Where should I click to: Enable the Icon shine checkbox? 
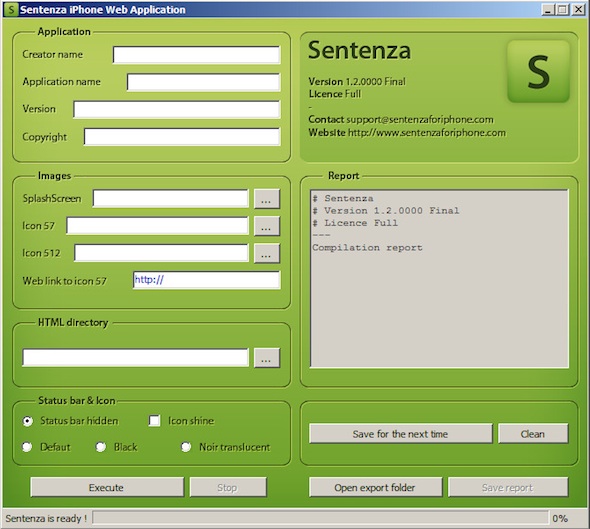(154, 420)
